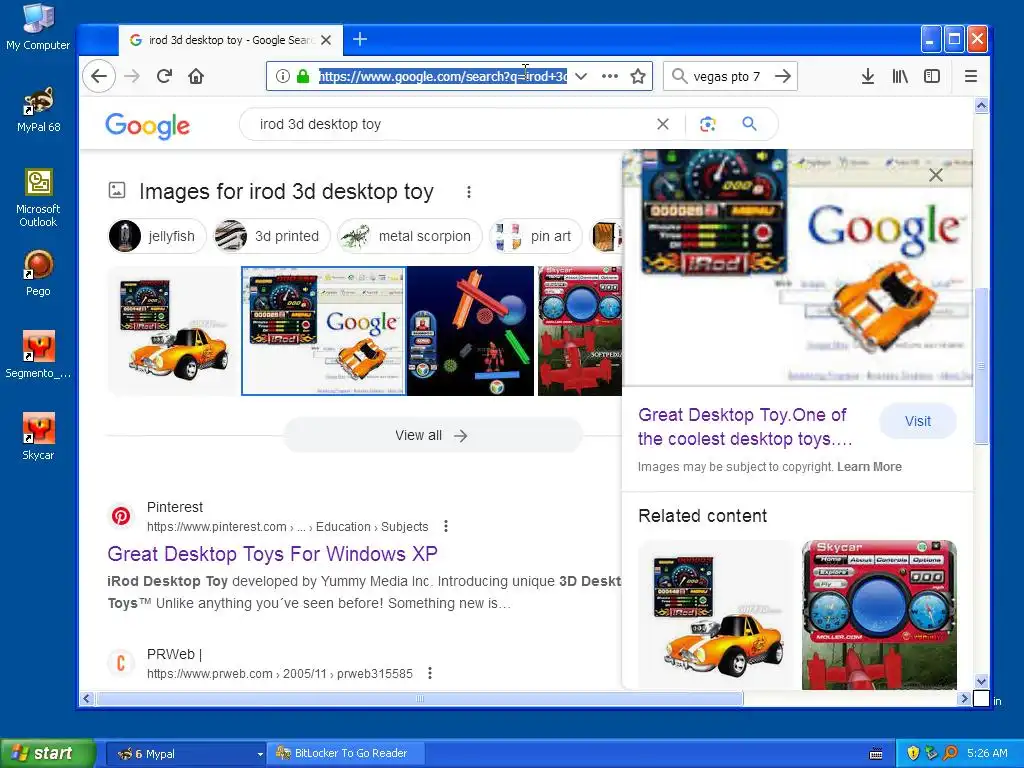This screenshot has width=1024, height=768.
Task: Click View all images button
Action: click(x=432, y=436)
